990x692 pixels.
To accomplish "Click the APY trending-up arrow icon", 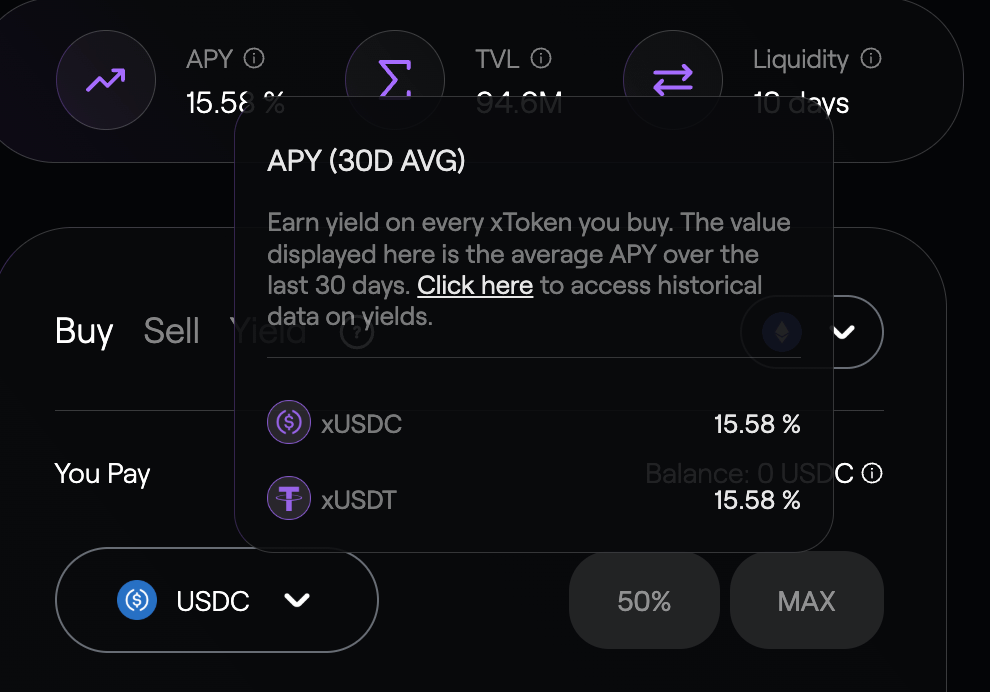I will (105, 80).
